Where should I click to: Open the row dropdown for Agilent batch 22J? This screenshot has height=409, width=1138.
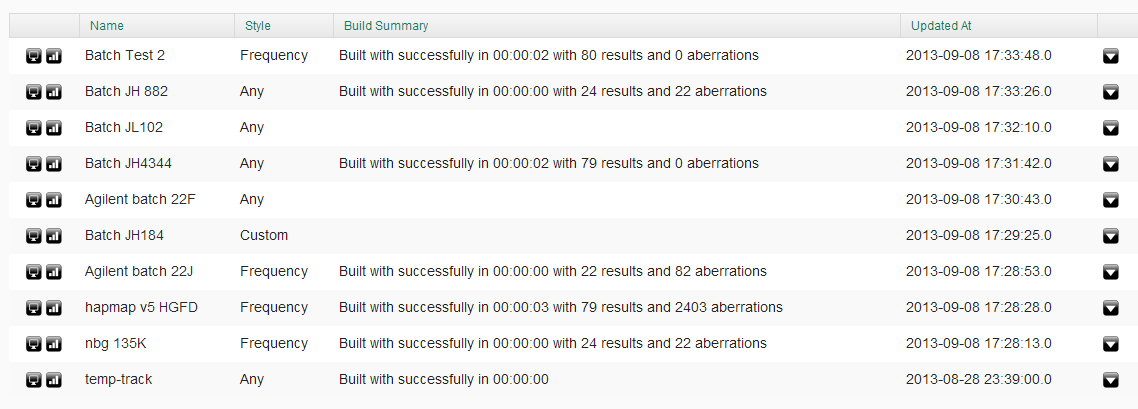tap(1110, 272)
